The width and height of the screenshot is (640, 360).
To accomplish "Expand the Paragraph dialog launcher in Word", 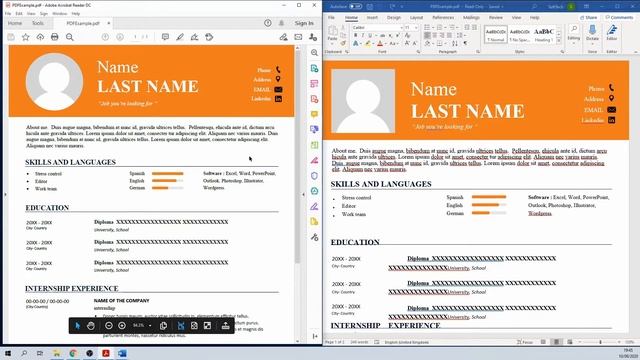I will (x=478, y=52).
